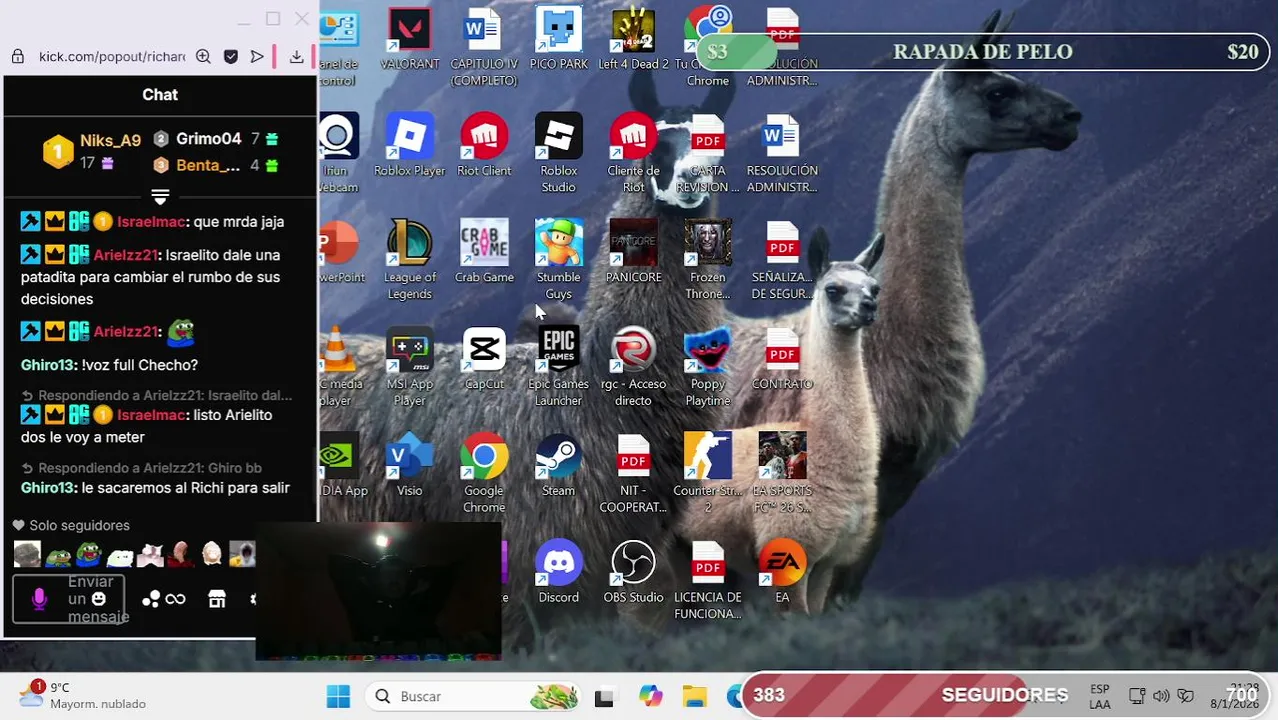Image resolution: width=1278 pixels, height=720 pixels.
Task: Open the rgc - Acceso directo shortcut
Action: click(x=633, y=367)
